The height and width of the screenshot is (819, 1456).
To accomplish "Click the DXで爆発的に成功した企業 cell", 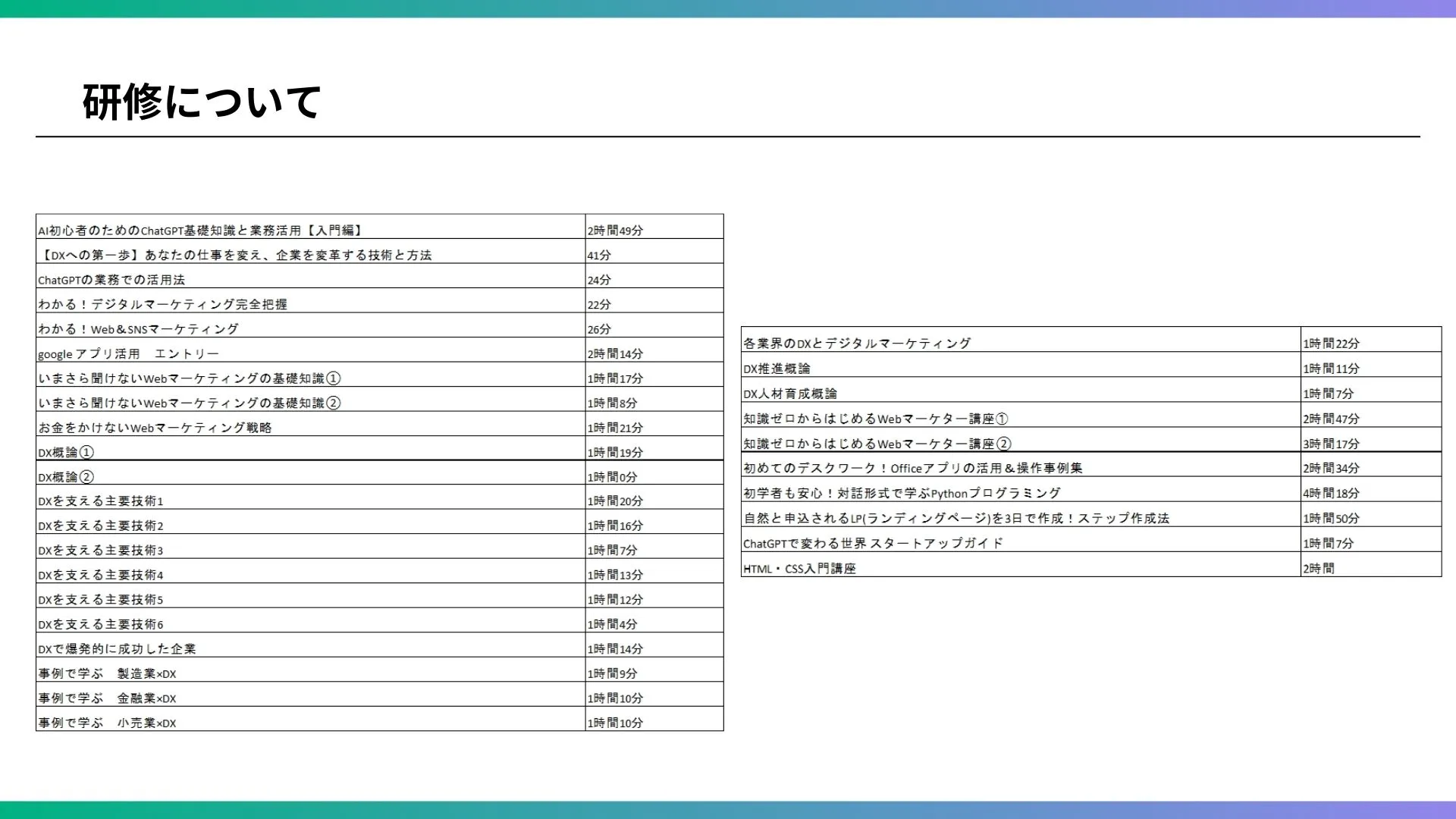I will [x=118, y=649].
